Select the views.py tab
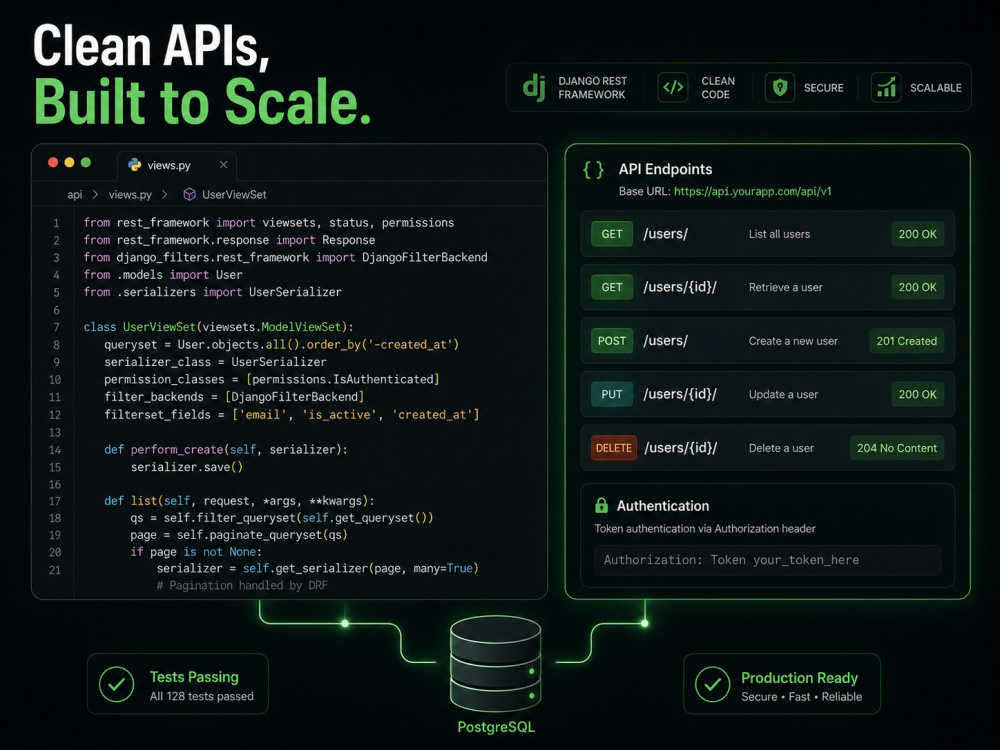 [177, 165]
